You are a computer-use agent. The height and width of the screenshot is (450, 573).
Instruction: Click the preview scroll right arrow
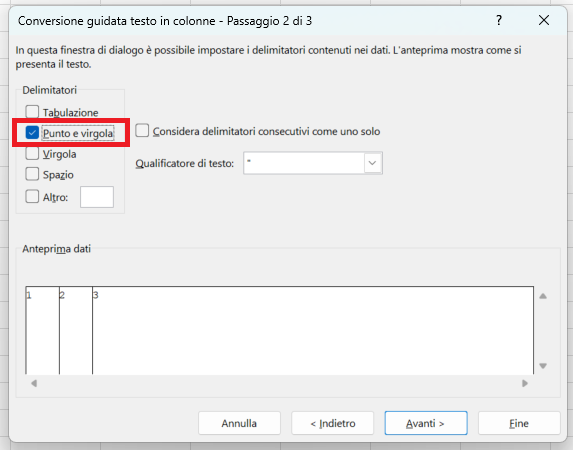click(525, 383)
